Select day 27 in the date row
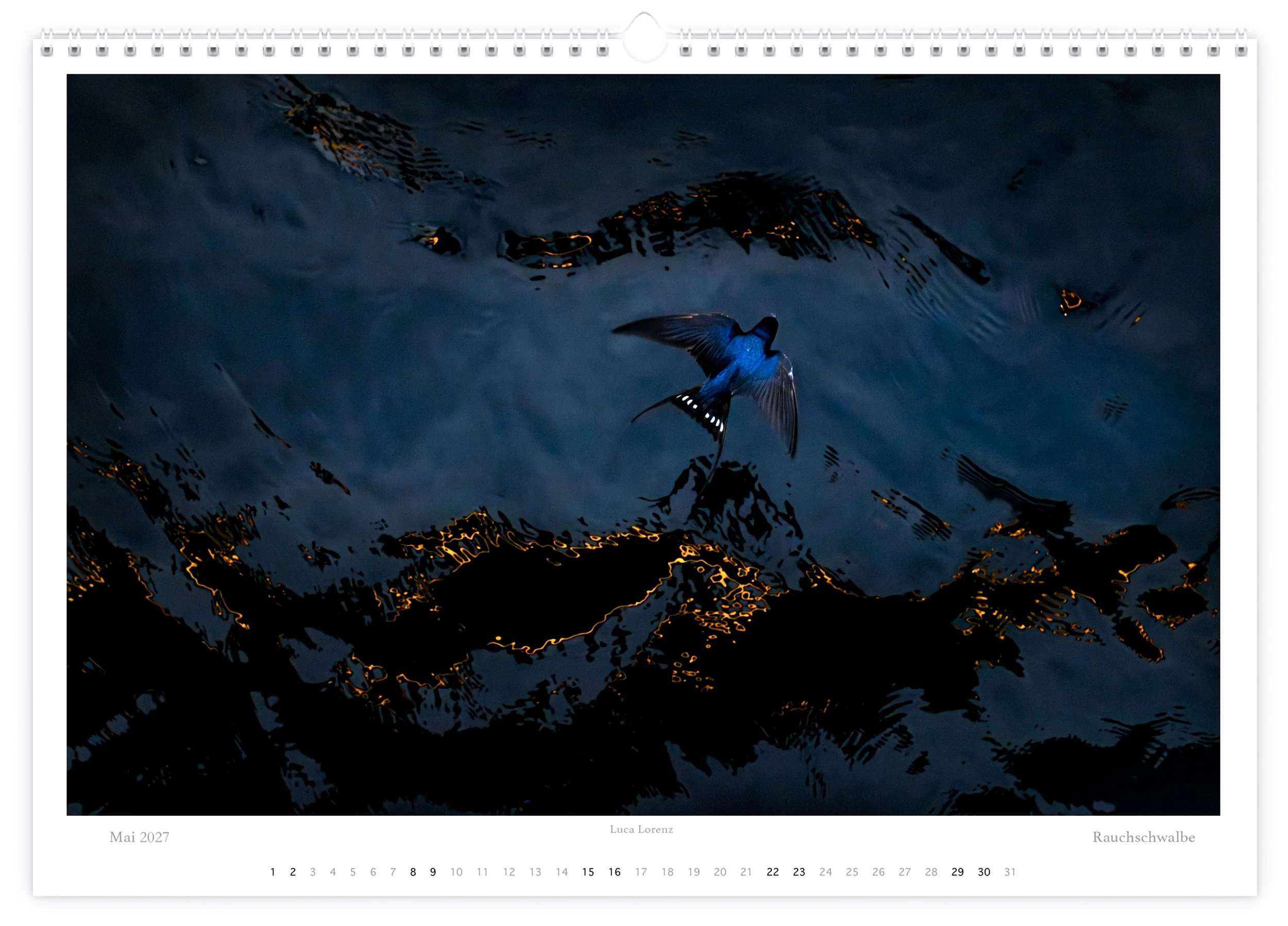Viewport: 1288px width, 926px height. 905,871
